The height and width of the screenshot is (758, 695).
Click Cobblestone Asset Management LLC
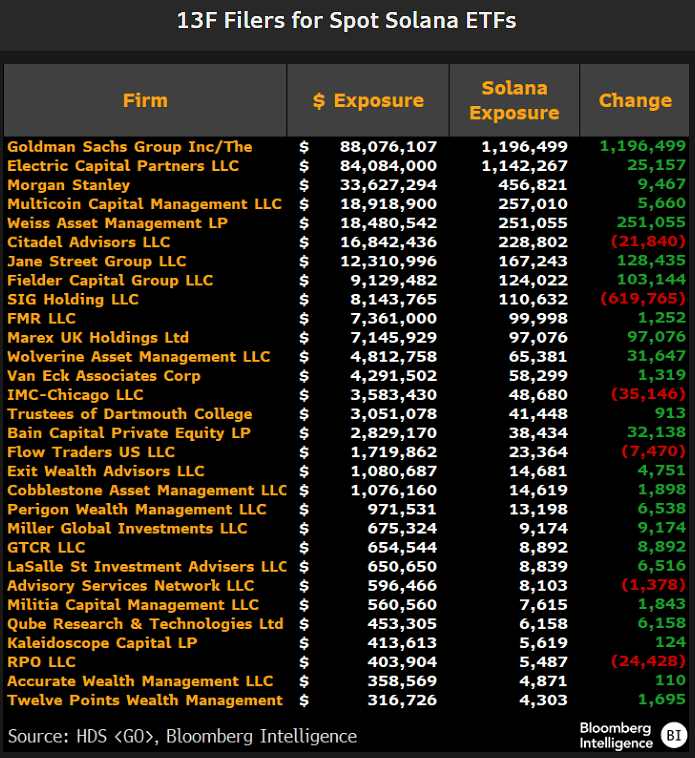tap(147, 491)
